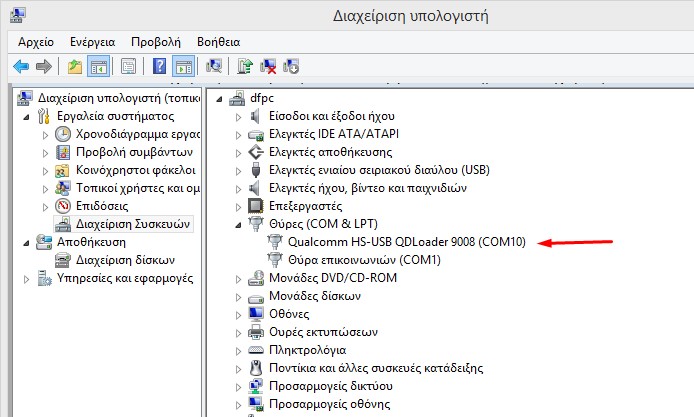Toggle the Show/Hide Console Tree toolbar button
This screenshot has width=694, height=417.
coord(99,66)
